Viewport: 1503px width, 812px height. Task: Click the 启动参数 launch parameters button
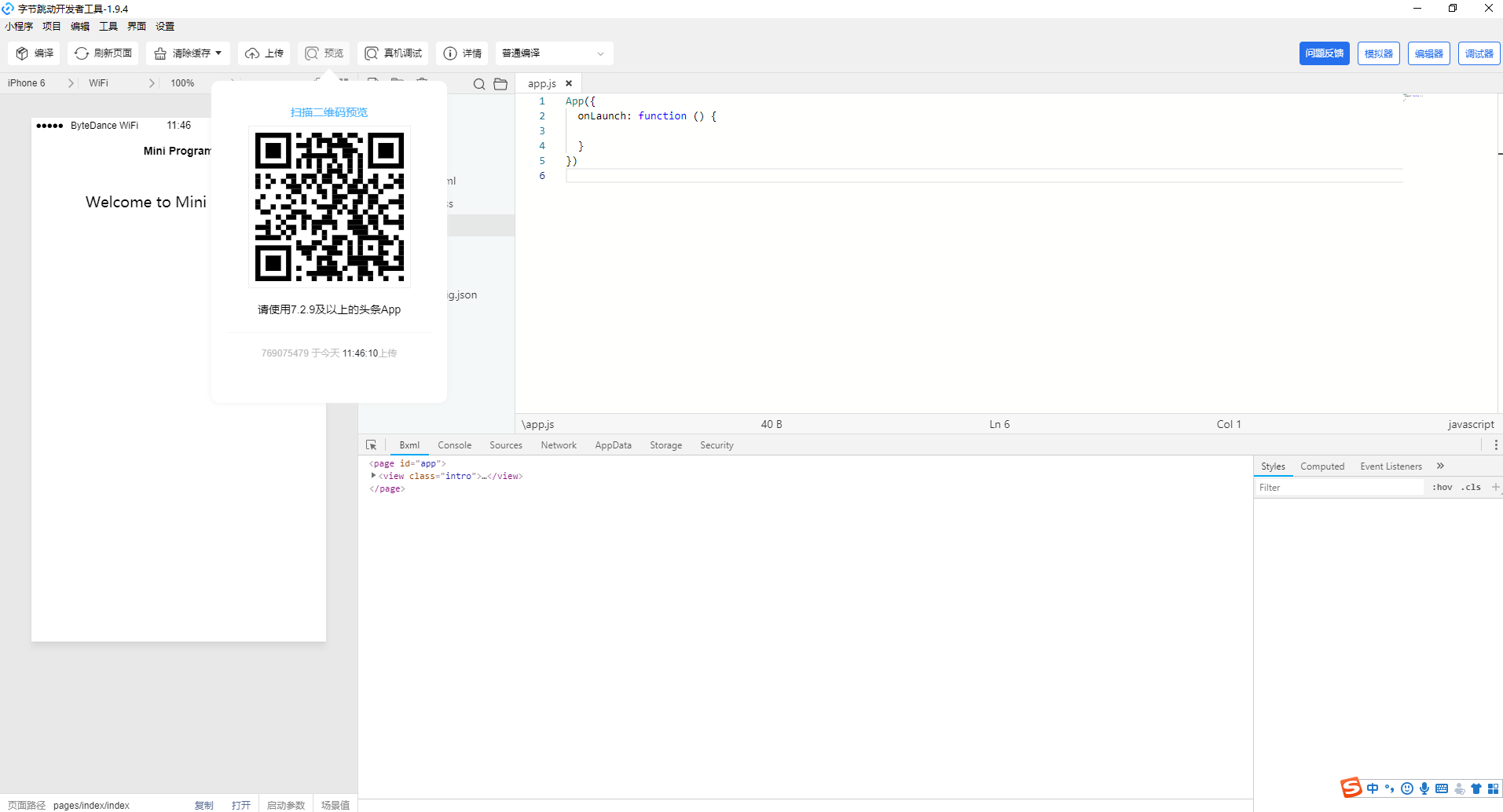pyautogui.click(x=286, y=805)
